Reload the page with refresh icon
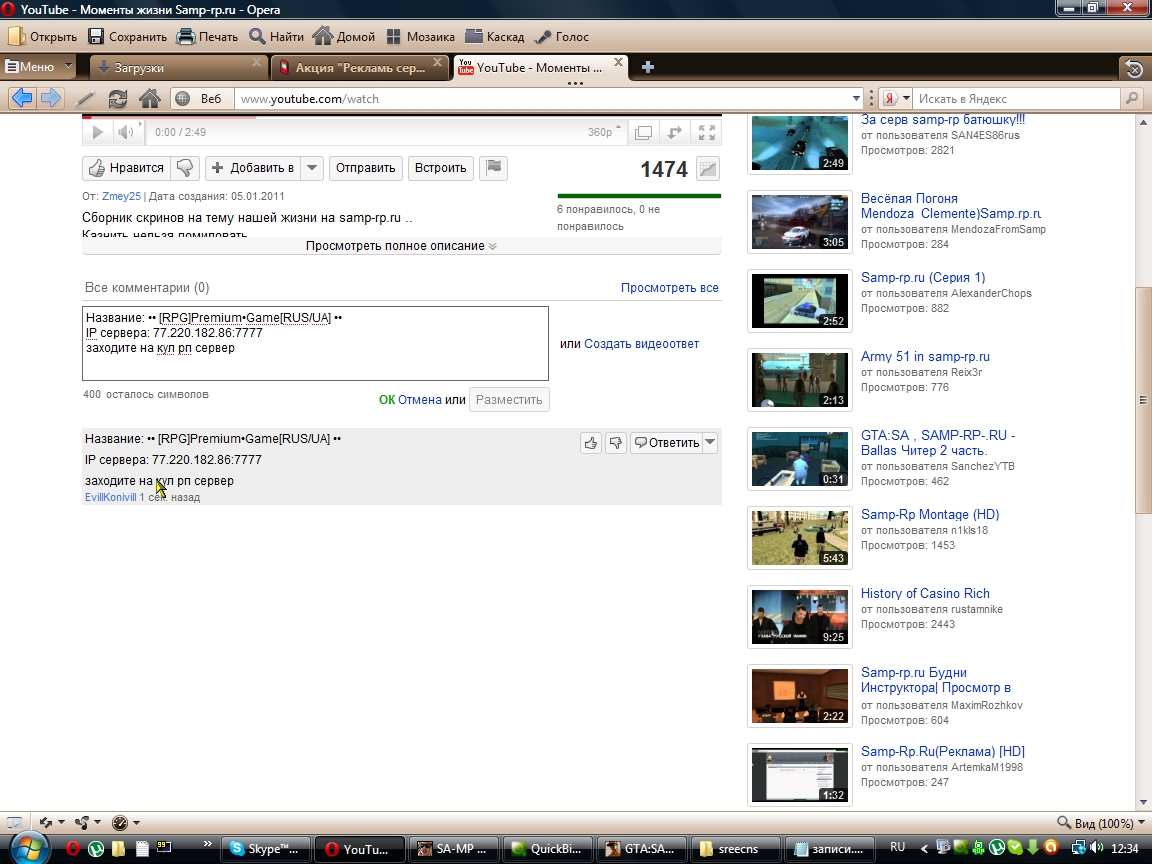1152x864 pixels. pyautogui.click(x=118, y=98)
